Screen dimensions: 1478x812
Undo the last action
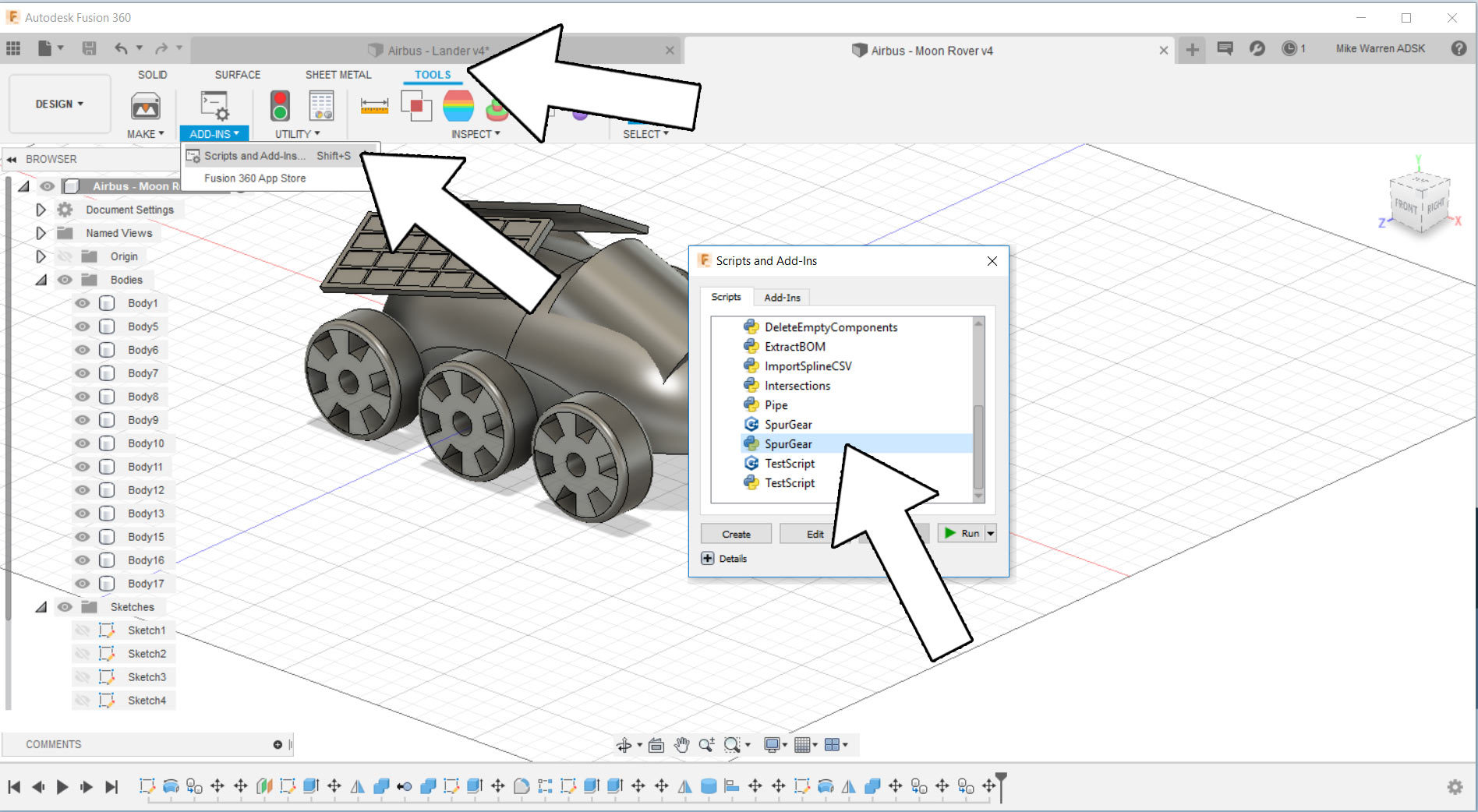pos(121,48)
